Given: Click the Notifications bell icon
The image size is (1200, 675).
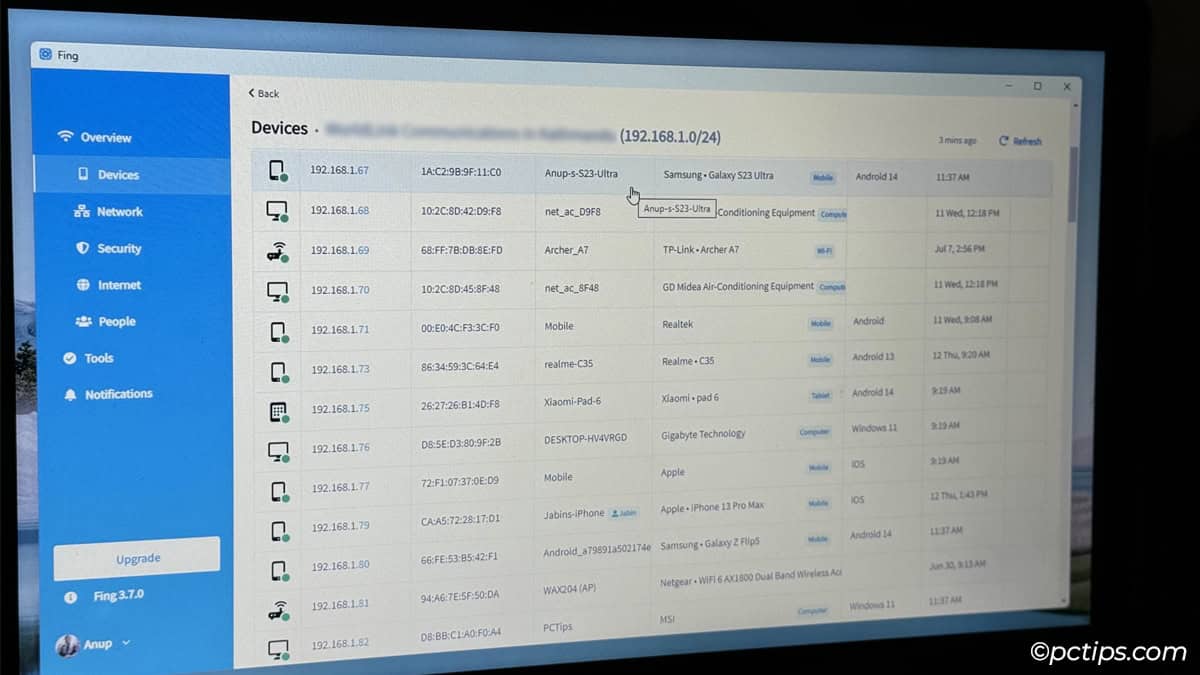Looking at the screenshot, I should (x=69, y=393).
